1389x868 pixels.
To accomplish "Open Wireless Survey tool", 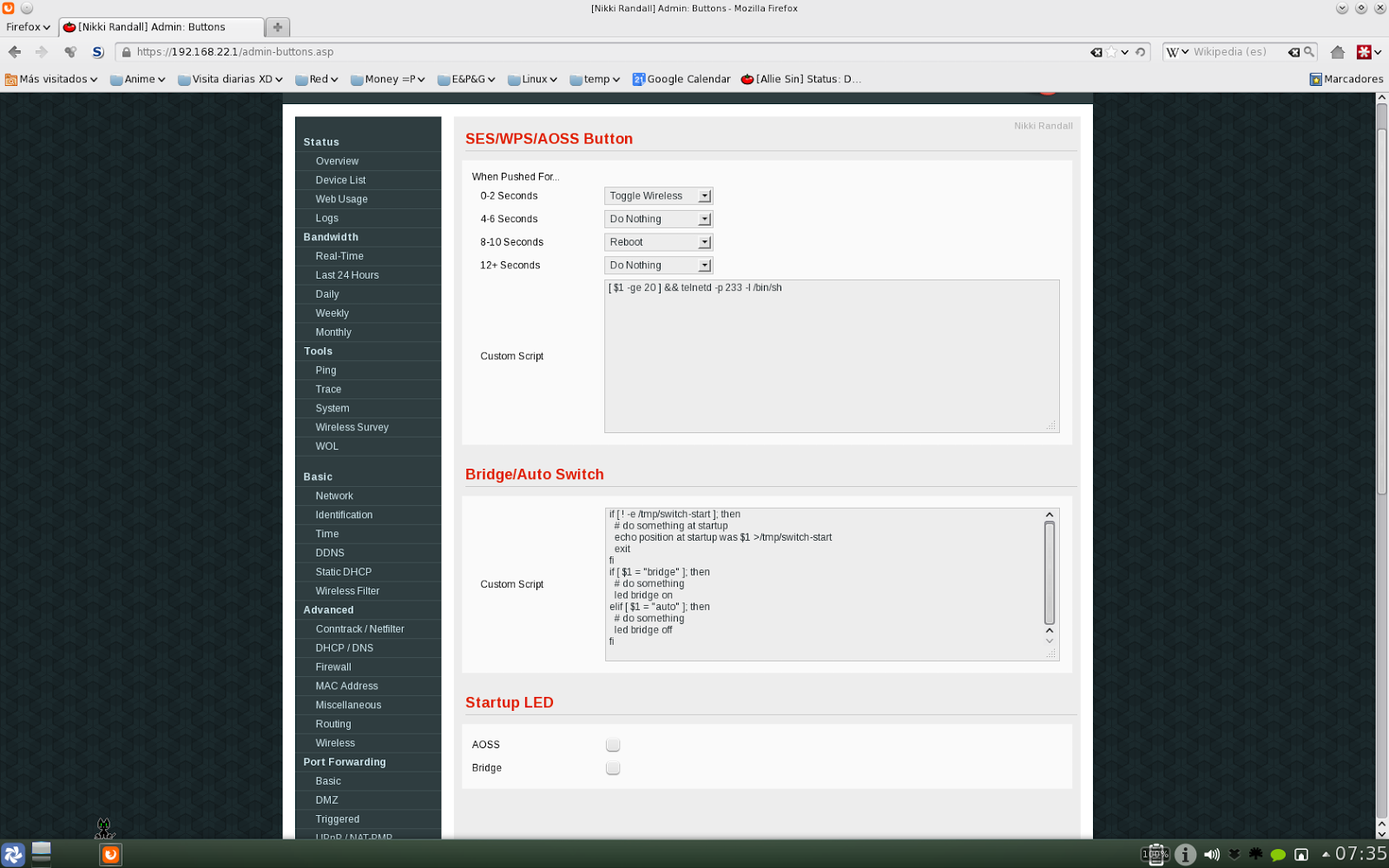I will [352, 427].
